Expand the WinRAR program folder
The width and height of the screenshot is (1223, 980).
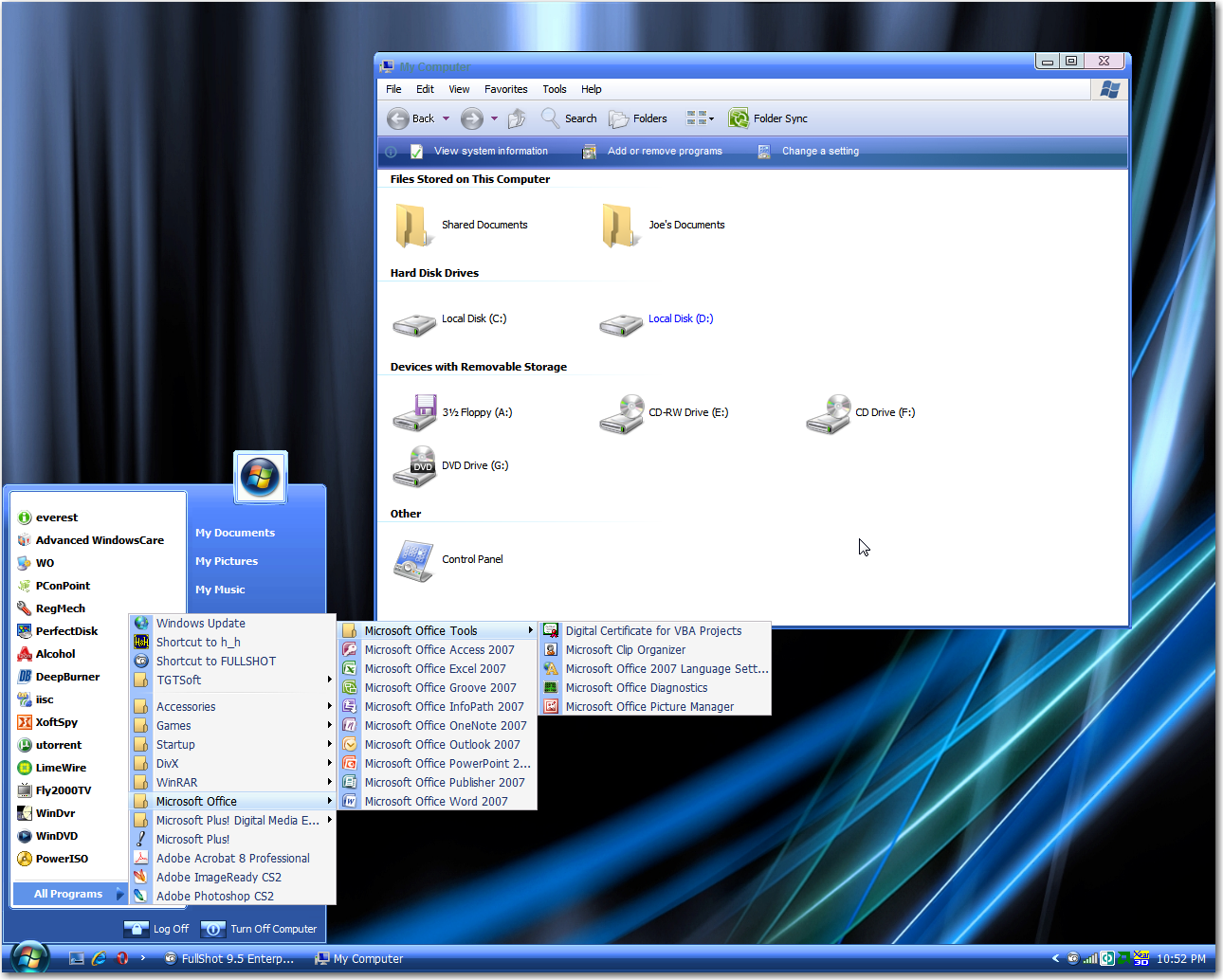pos(232,783)
